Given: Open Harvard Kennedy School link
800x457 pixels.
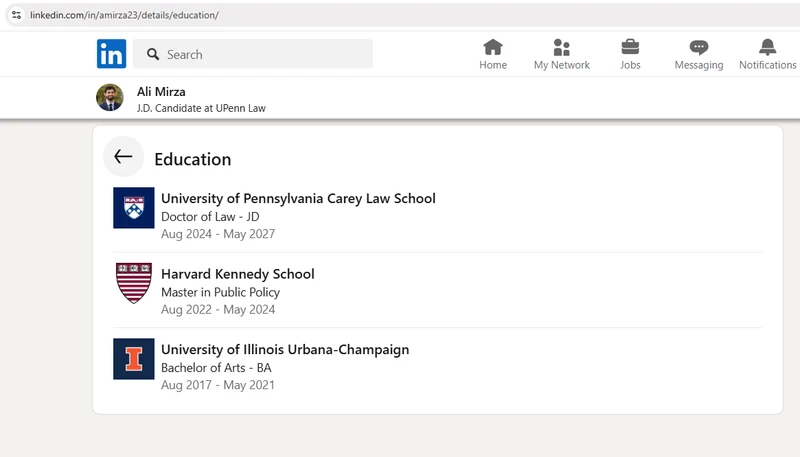Looking at the screenshot, I should (x=238, y=274).
